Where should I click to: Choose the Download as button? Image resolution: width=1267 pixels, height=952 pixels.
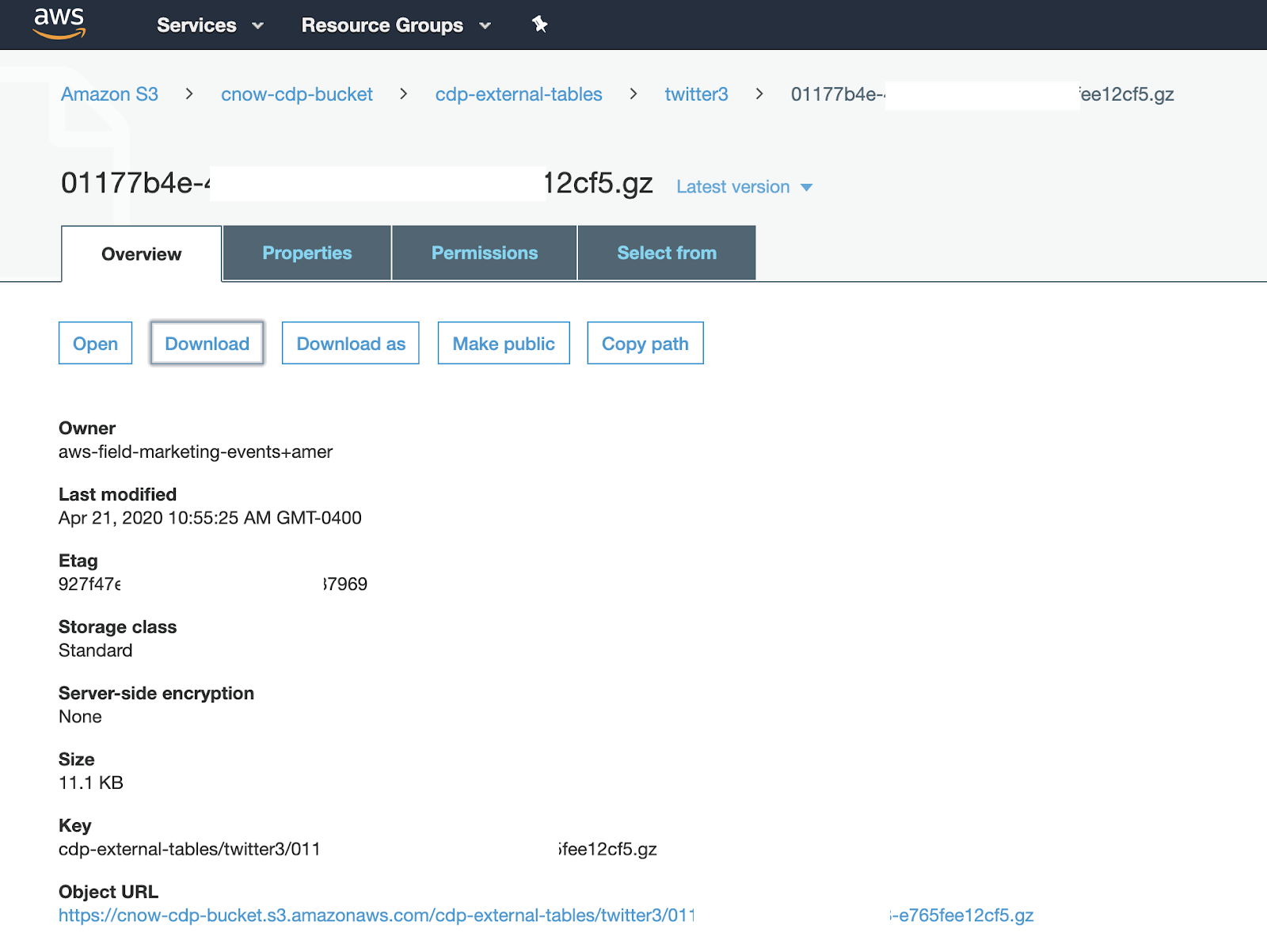[351, 343]
